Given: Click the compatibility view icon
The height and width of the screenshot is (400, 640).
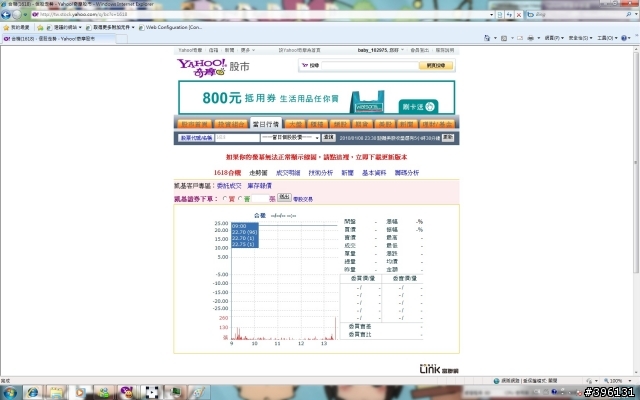Looking at the screenshot, I should click(x=500, y=15).
